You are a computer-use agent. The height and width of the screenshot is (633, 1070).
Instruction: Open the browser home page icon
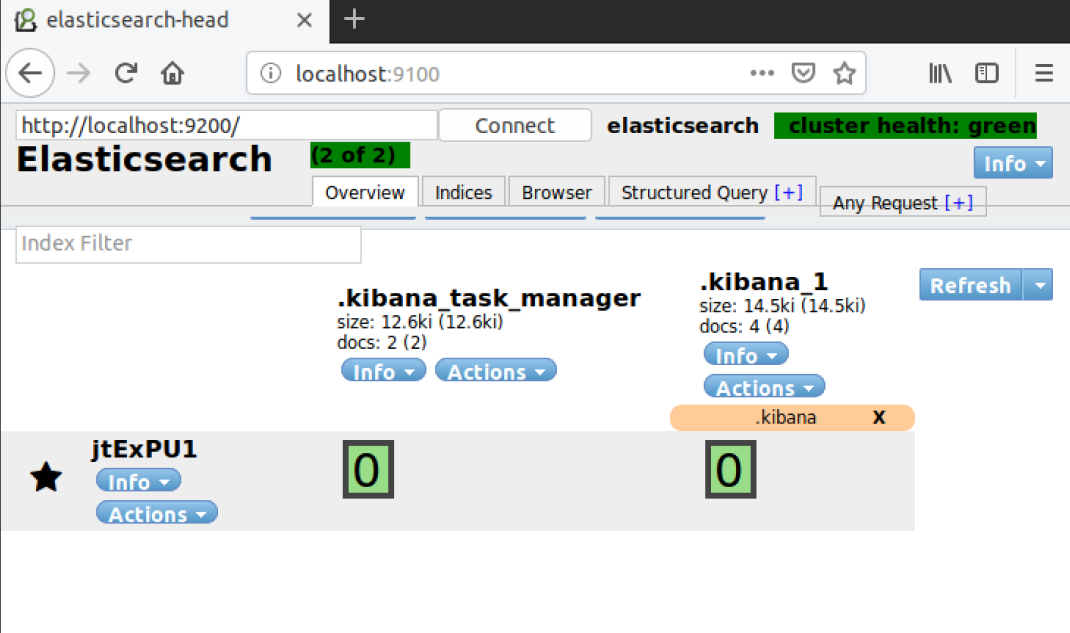click(x=172, y=73)
